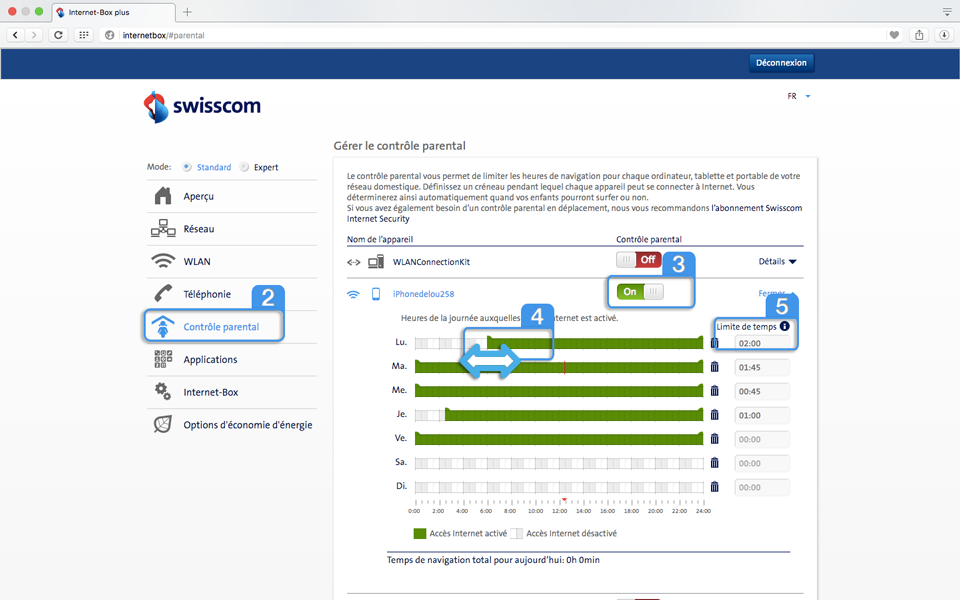960x600 pixels.
Task: Reload the page in browser toolbar
Action: [x=59, y=35]
